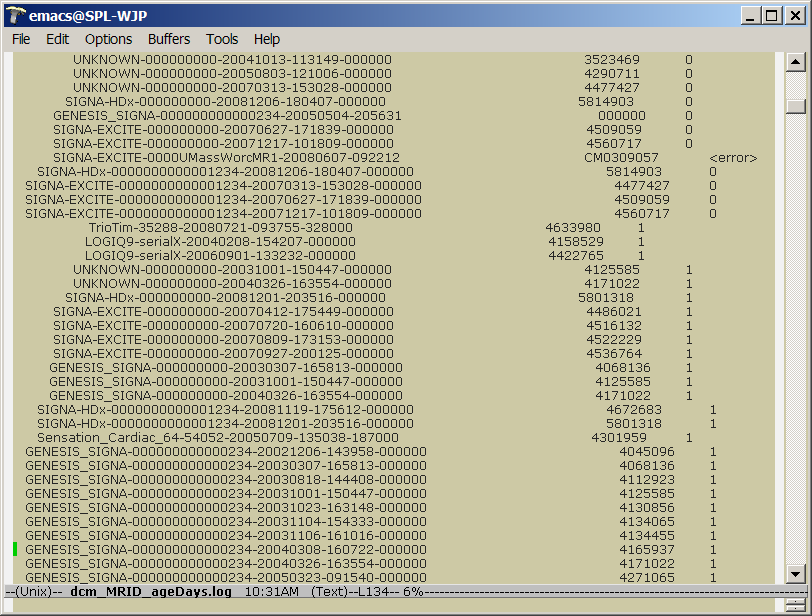The height and width of the screenshot is (616, 812).
Task: Open the Tools menu
Action: [x=222, y=39]
